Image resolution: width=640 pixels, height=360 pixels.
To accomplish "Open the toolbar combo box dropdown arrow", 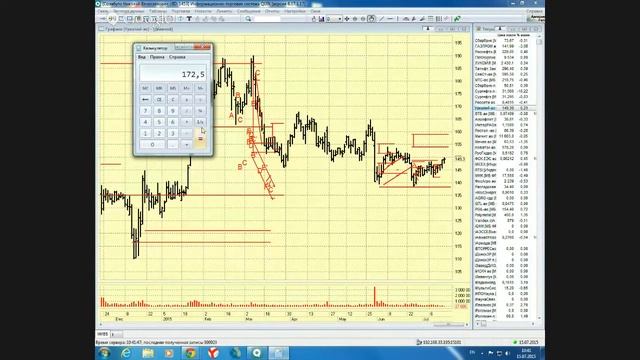I will tap(340, 19).
